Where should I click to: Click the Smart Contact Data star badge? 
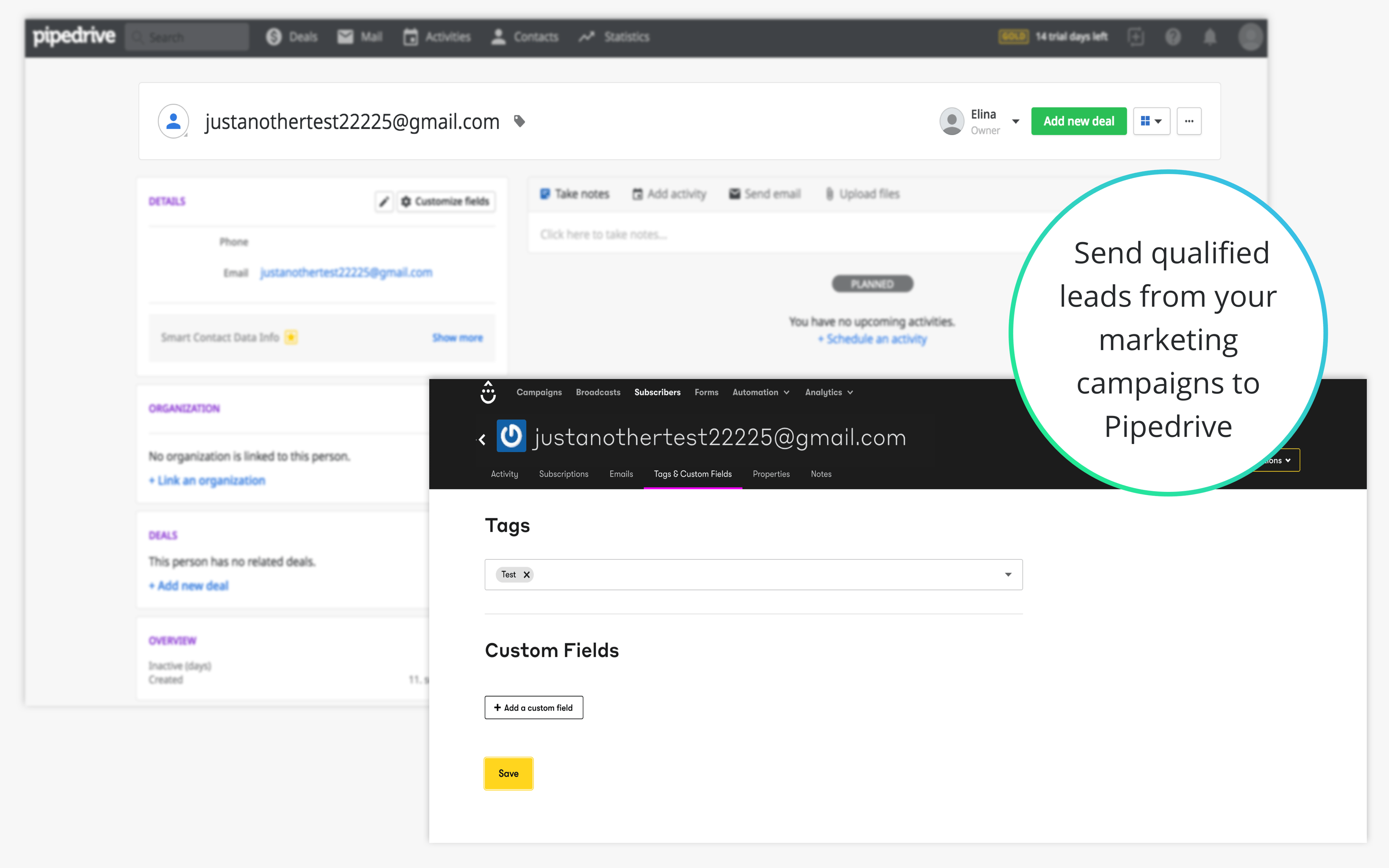pos(291,337)
